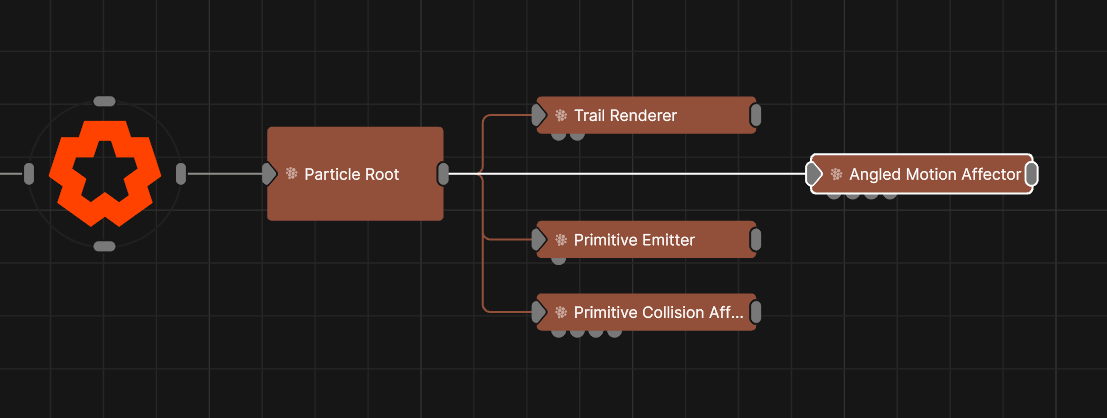This screenshot has height=418, width=1107.
Task: Click the input arrow of Particle Root
Action: (x=269, y=174)
